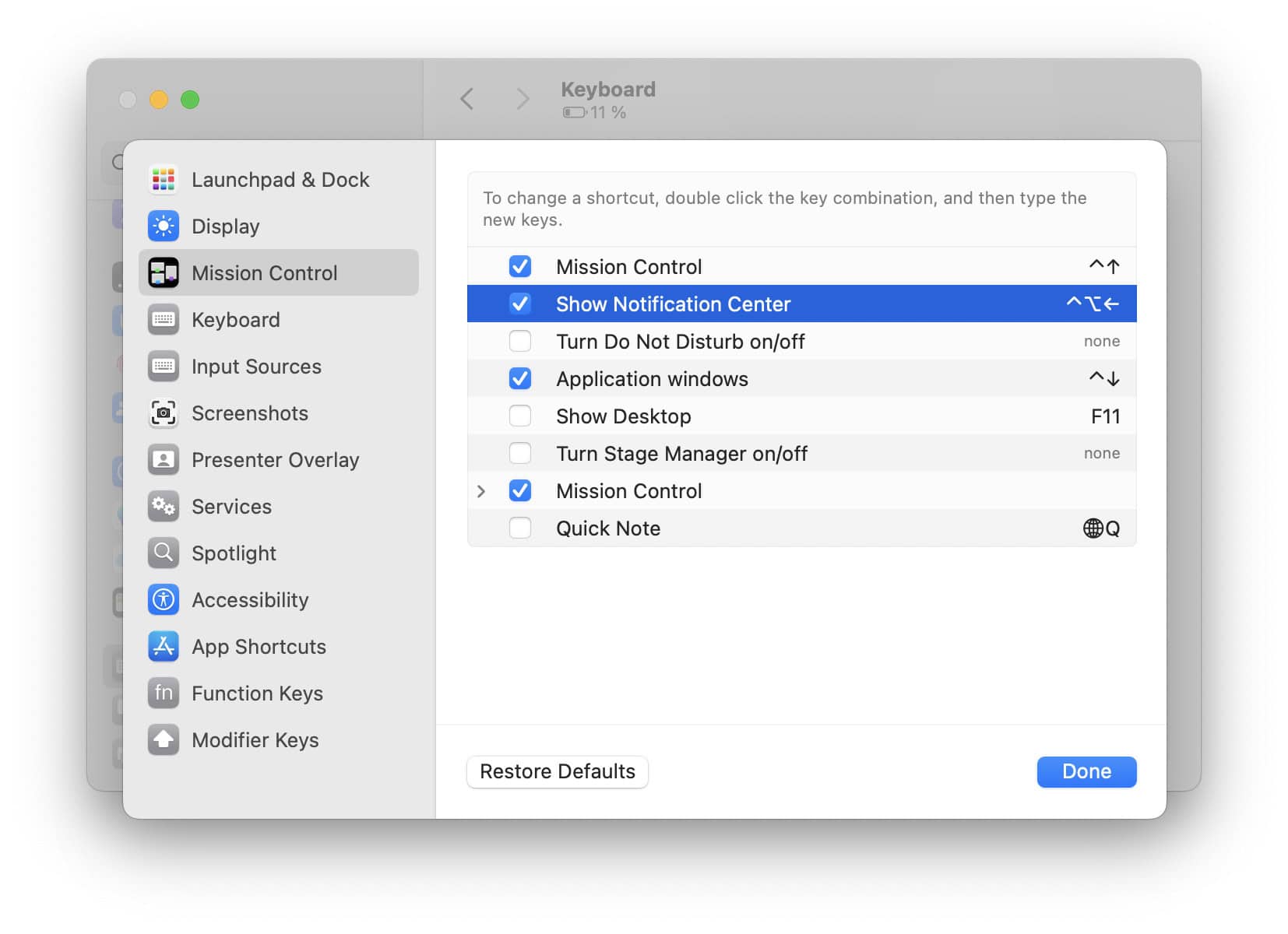Image resolution: width=1288 pixels, height=934 pixels.
Task: Click the Presenter Overlay icon
Action: click(164, 460)
